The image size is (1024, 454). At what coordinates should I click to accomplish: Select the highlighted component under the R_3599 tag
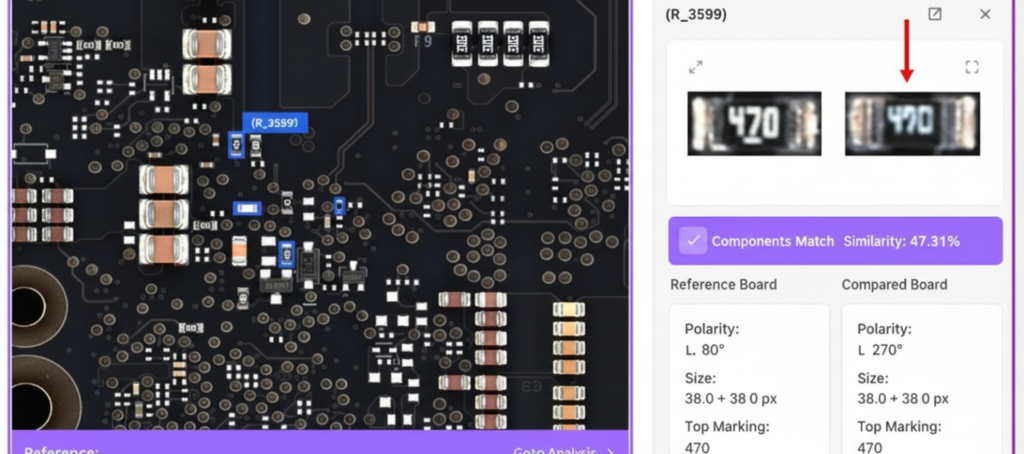tap(236, 144)
